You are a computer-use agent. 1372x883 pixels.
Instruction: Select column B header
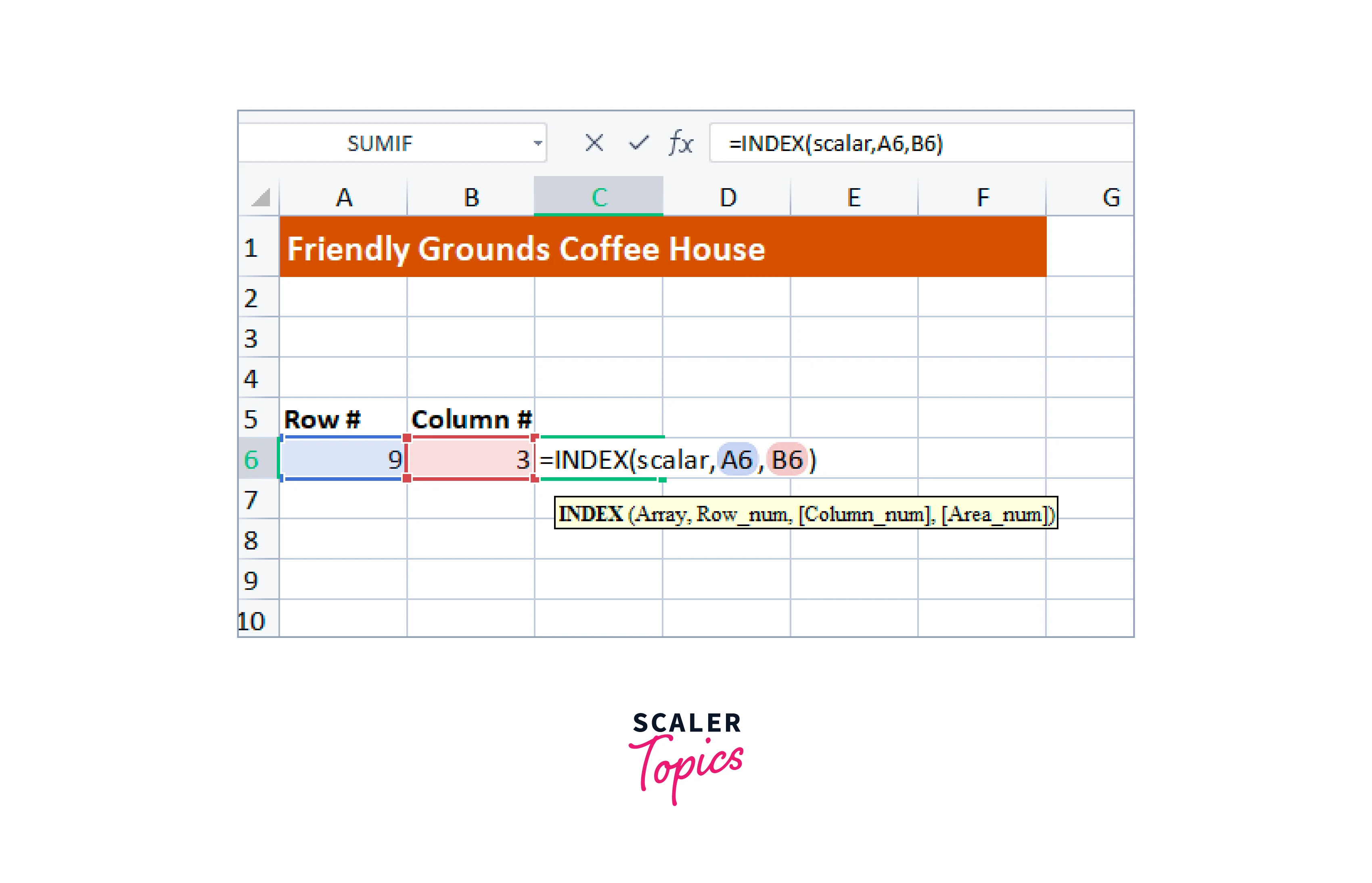[471, 198]
